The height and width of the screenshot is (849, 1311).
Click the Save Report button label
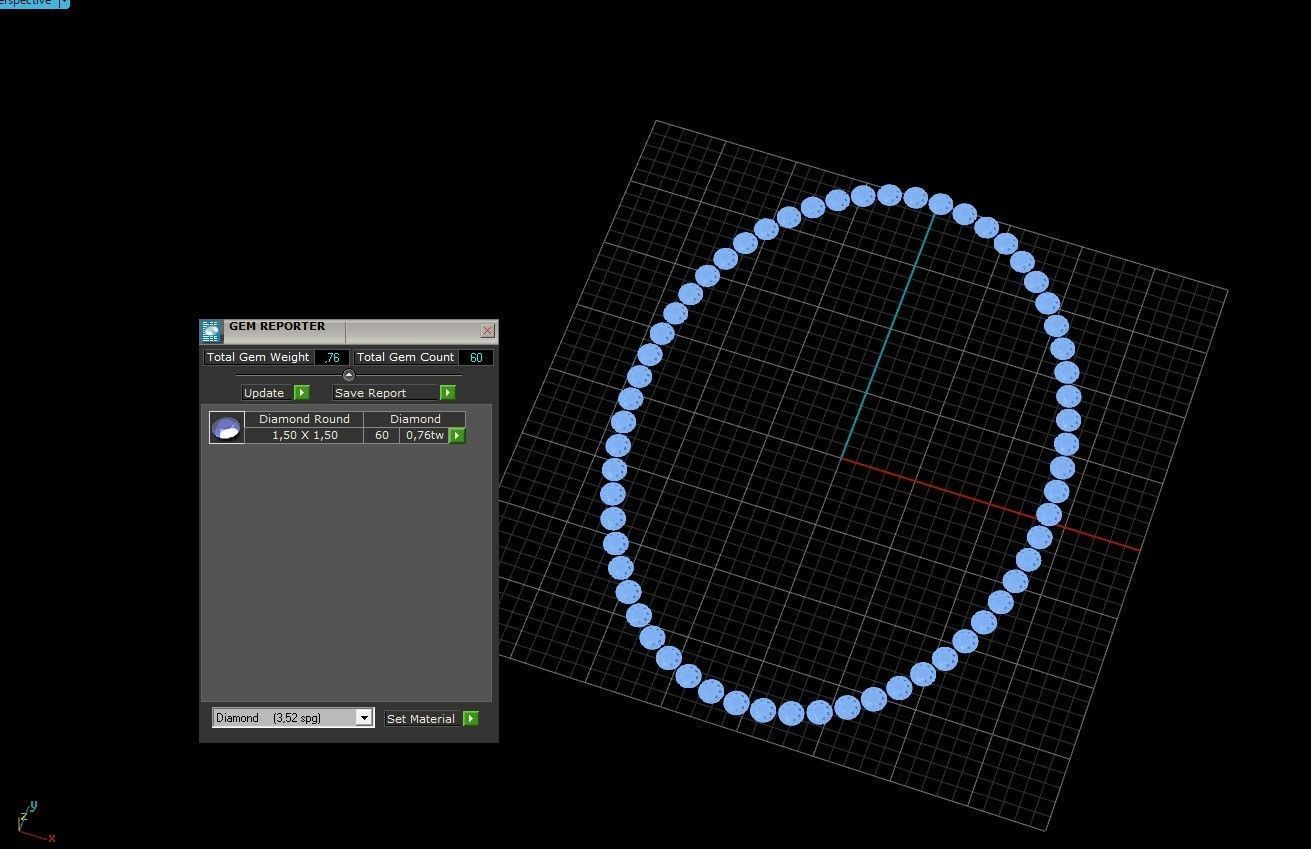pyautogui.click(x=371, y=393)
